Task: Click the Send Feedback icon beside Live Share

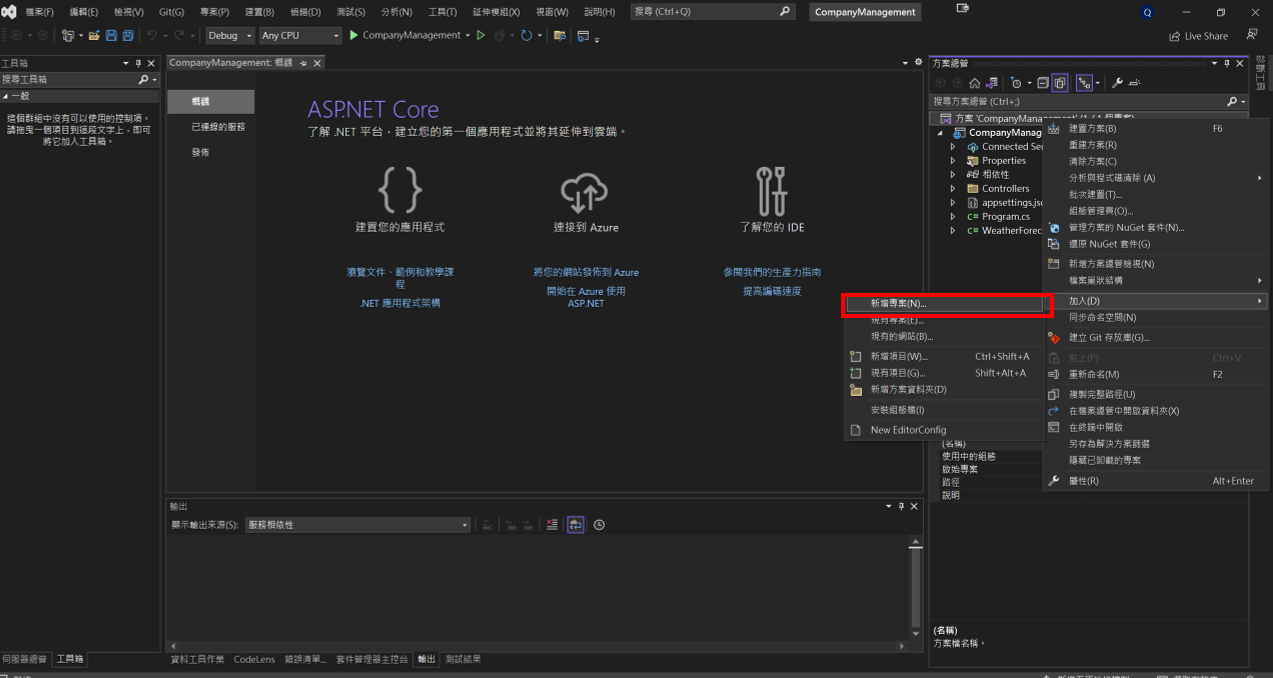Action: 1252,35
